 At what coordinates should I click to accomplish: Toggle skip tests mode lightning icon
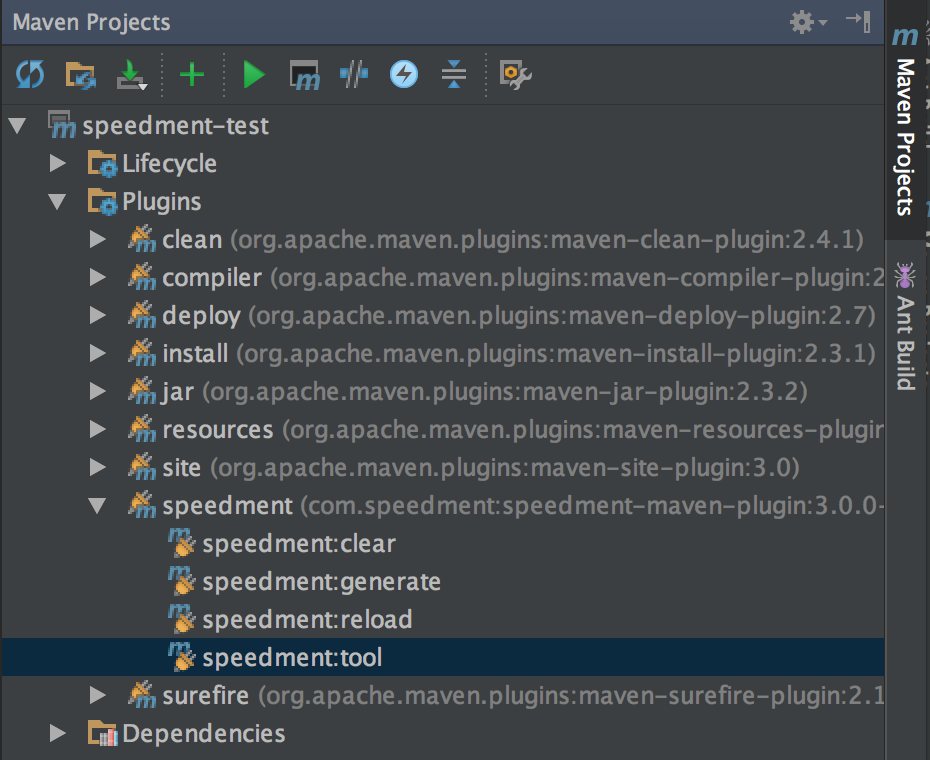tap(404, 74)
